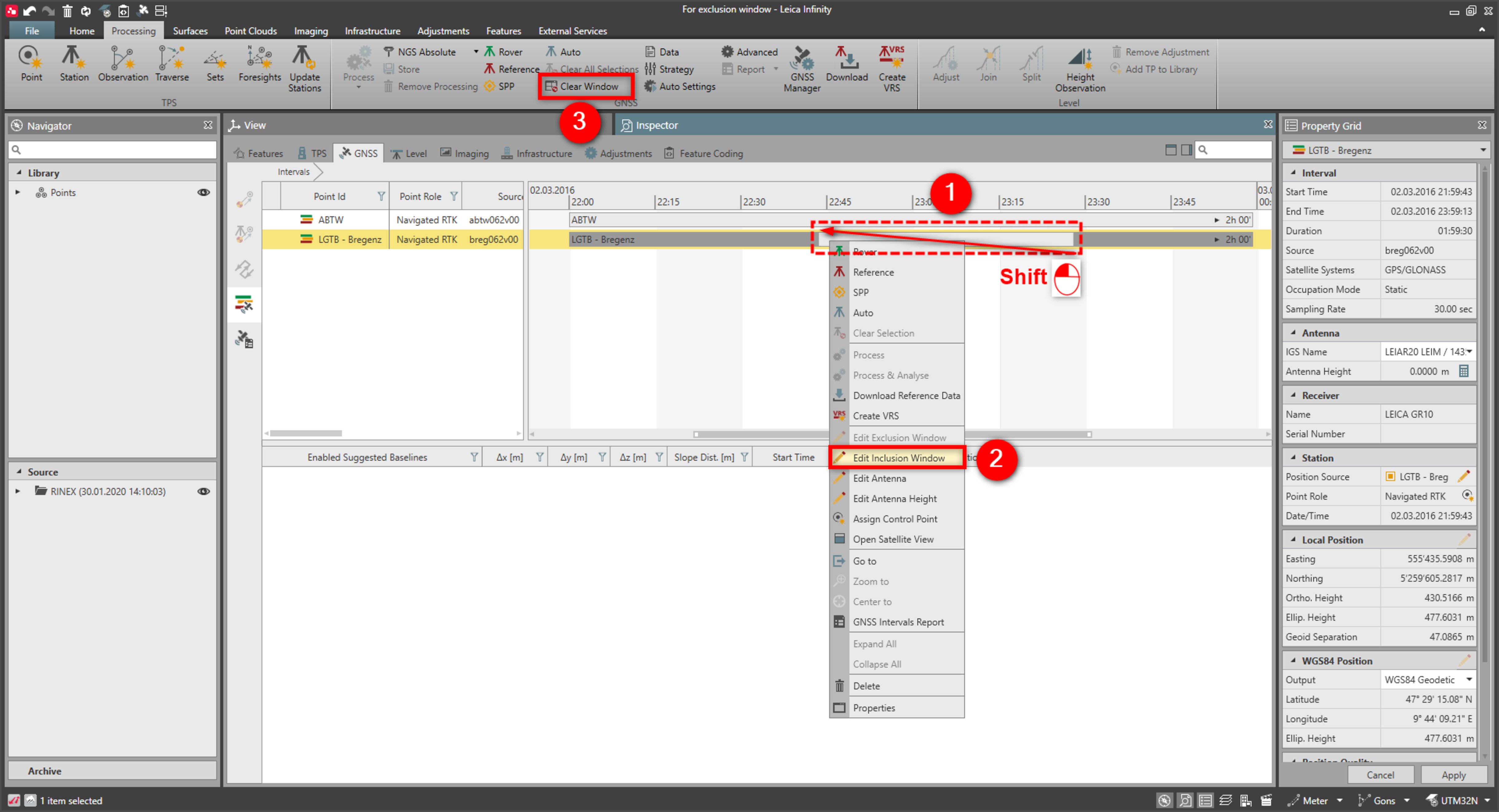This screenshot has width=1499, height=812.
Task: Open processing Strategy settings
Action: [669, 69]
